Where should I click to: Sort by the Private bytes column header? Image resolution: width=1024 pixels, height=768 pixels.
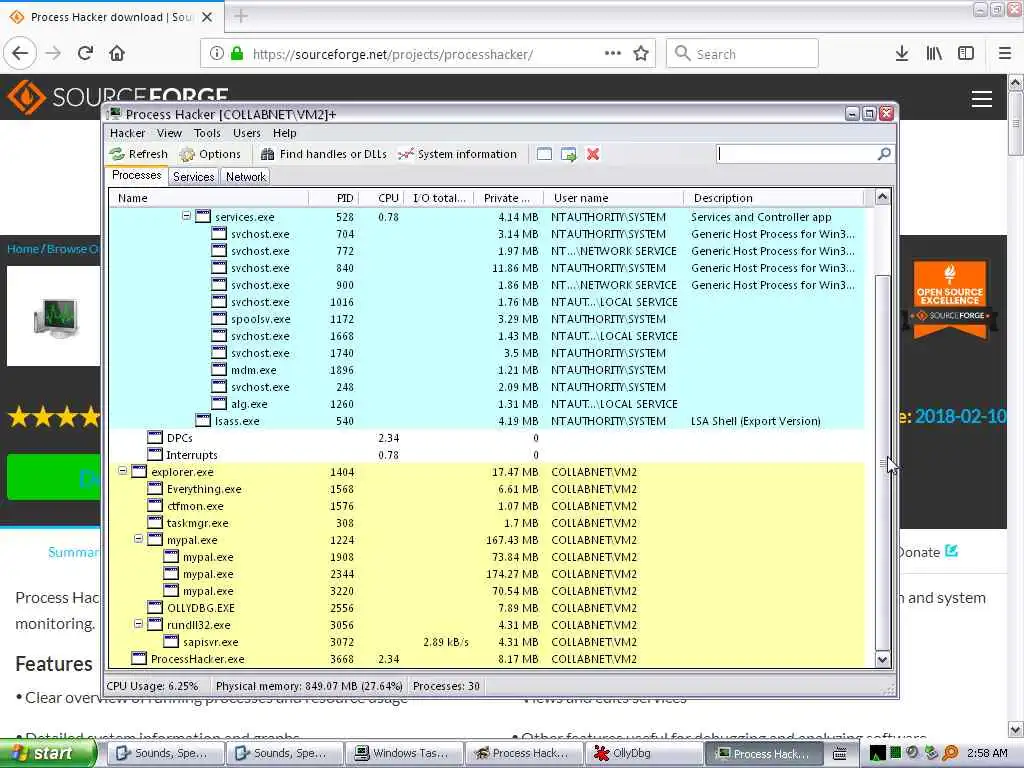click(x=509, y=198)
